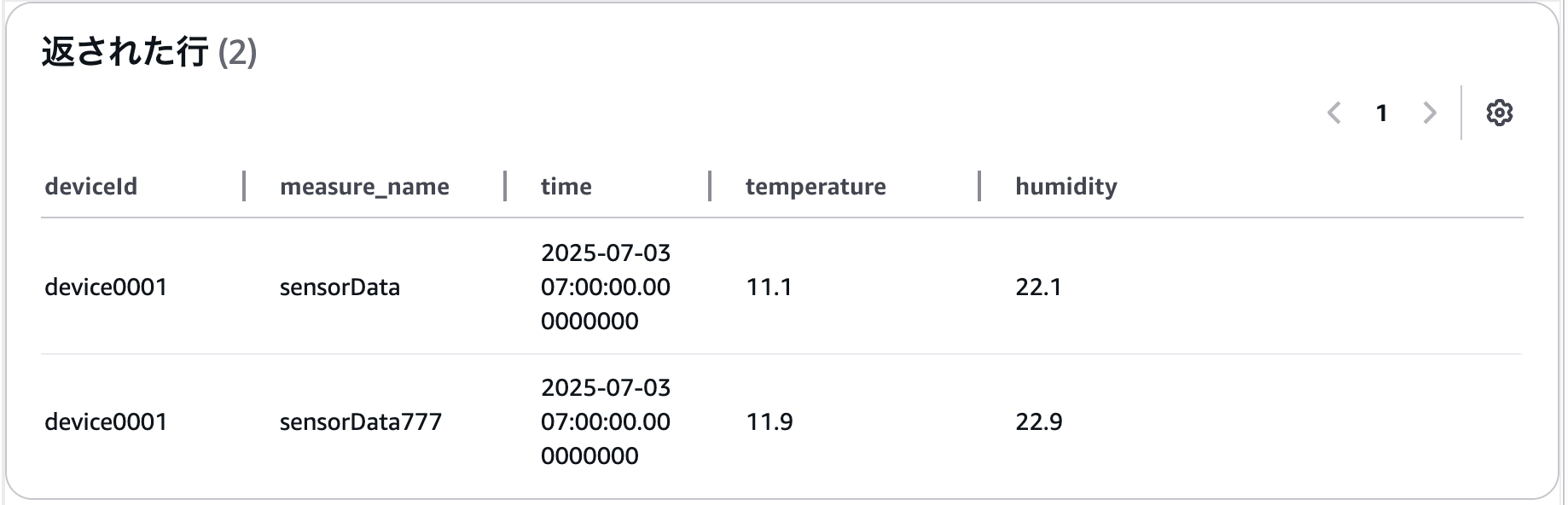Select page number 1
The height and width of the screenshot is (505, 1568).
point(1381,113)
